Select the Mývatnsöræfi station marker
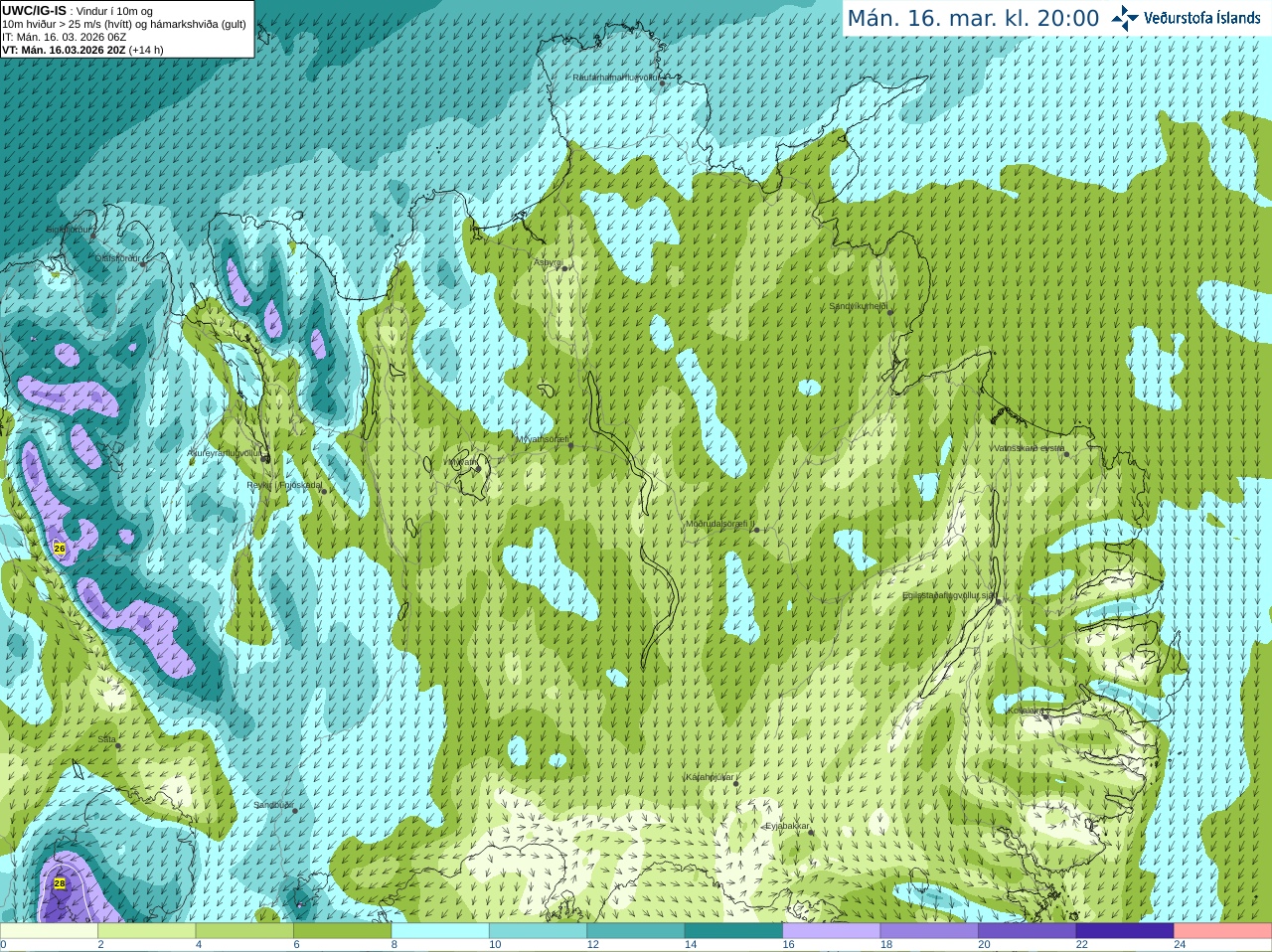 tap(570, 445)
